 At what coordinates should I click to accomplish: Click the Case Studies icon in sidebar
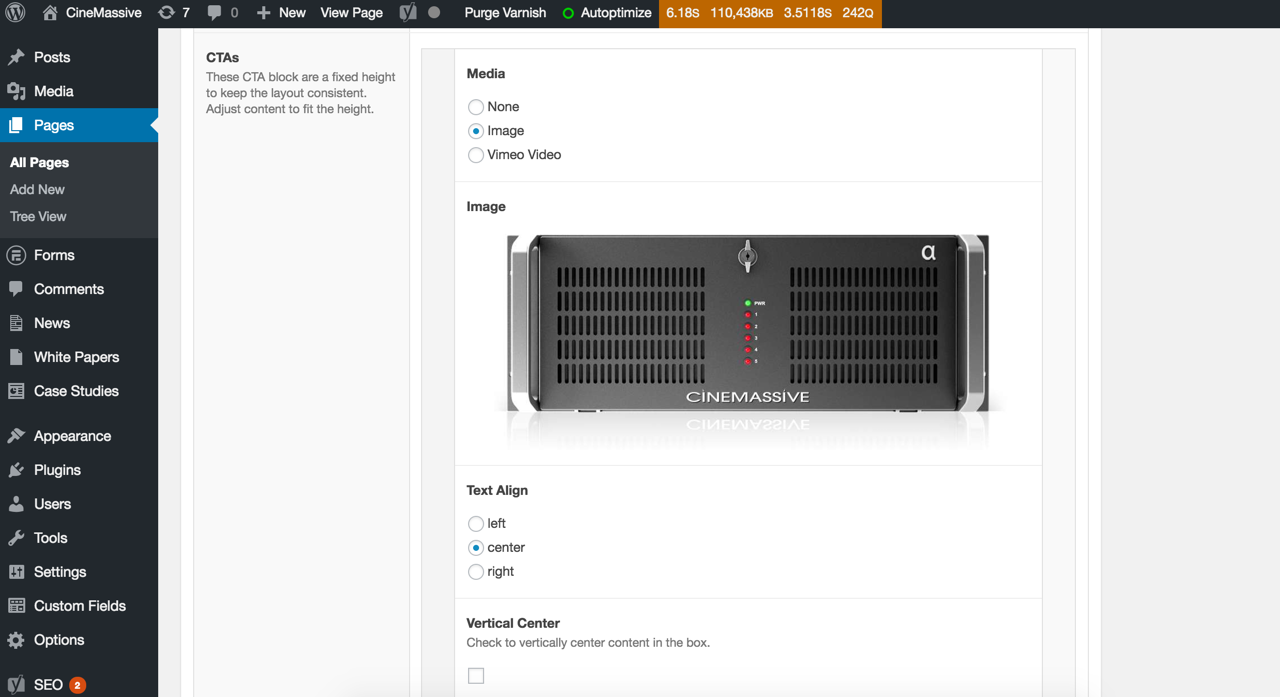point(16,392)
